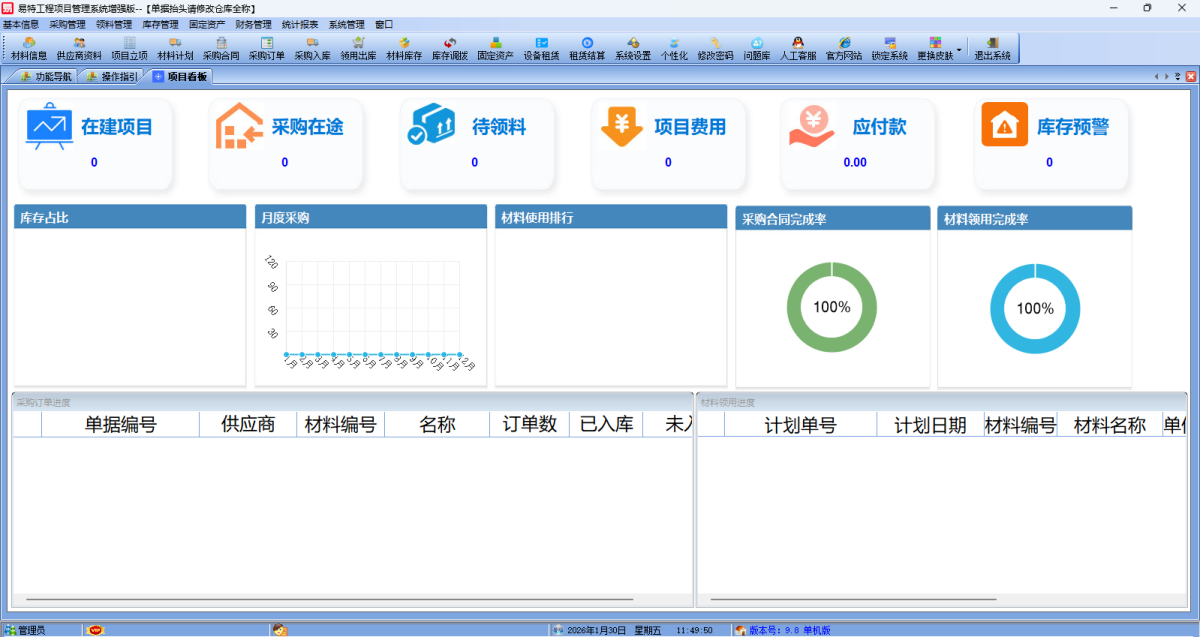Open 库存调拨 transfer icon
This screenshot has height=637, width=1200.
[449, 49]
